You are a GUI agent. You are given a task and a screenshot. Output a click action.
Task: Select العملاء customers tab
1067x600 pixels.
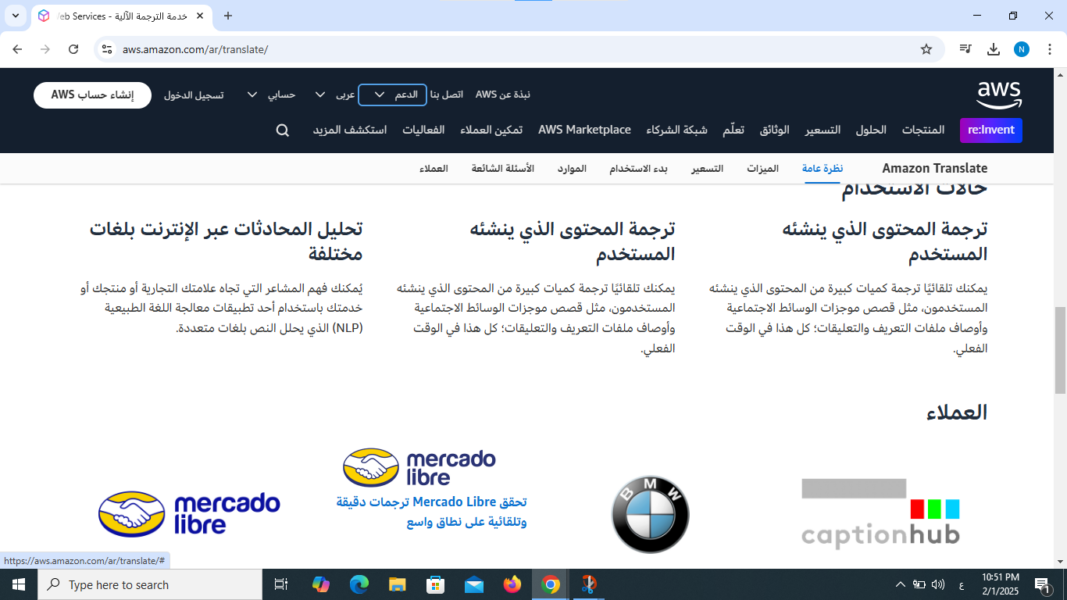433,169
